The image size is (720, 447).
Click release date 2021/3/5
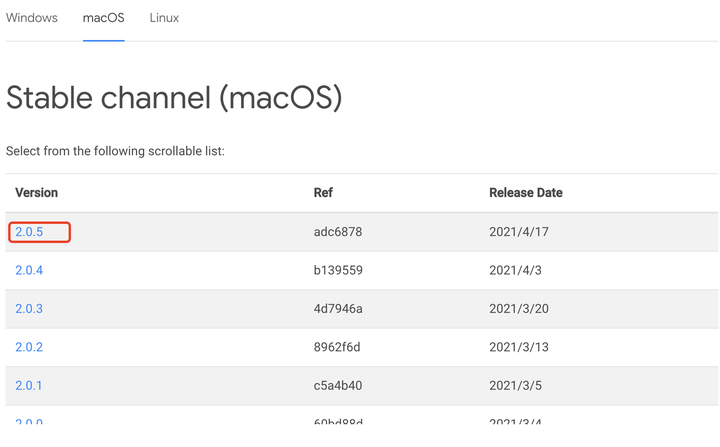pyautogui.click(x=515, y=385)
